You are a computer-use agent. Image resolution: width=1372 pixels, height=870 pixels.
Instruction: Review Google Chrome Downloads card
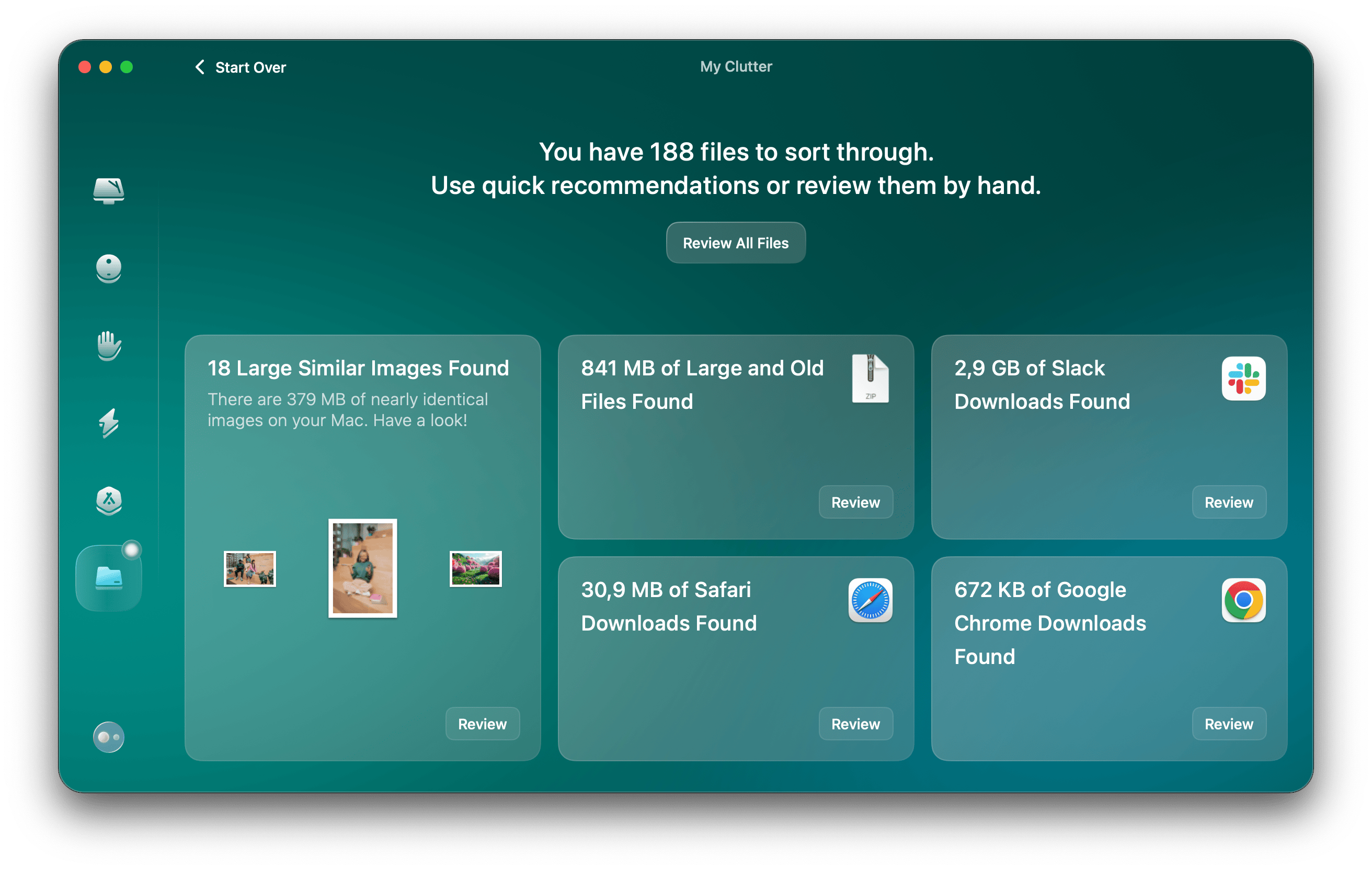[1228, 724]
